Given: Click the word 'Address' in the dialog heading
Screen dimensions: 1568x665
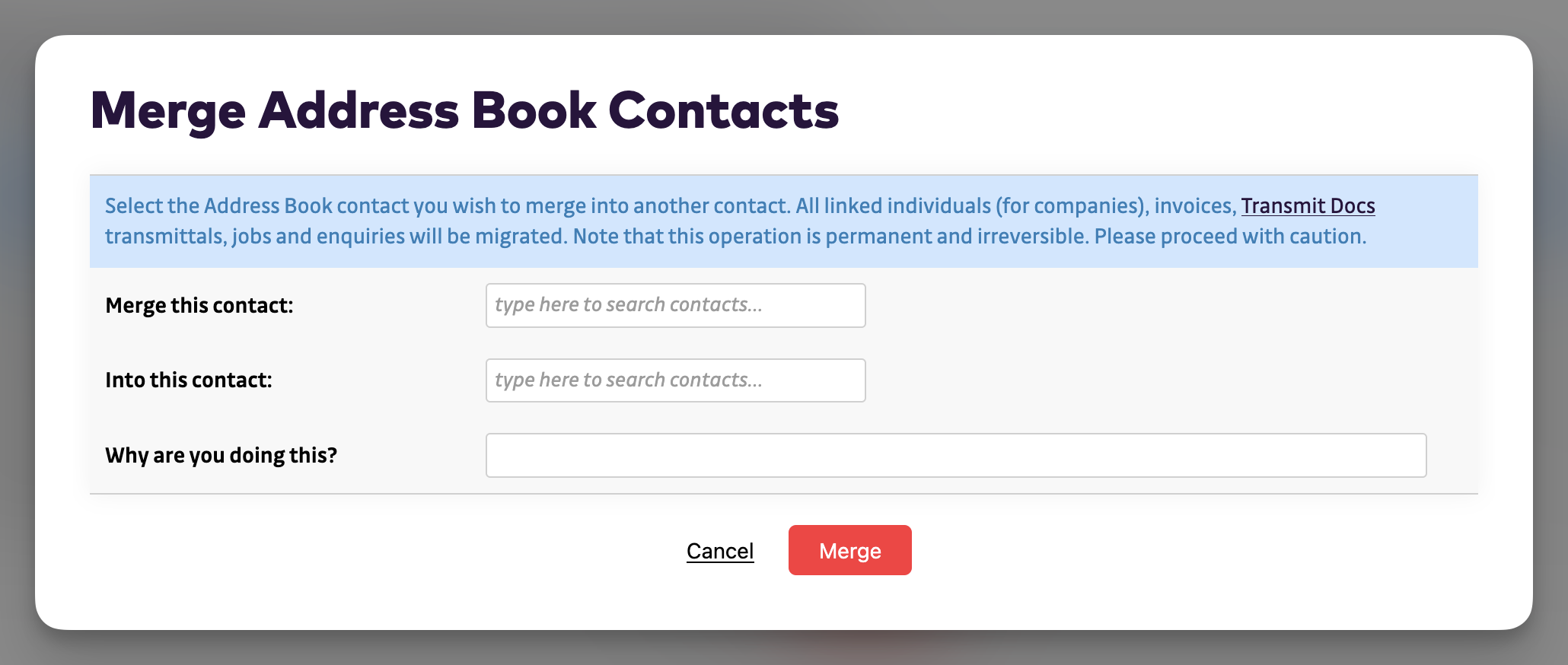Looking at the screenshot, I should (359, 111).
